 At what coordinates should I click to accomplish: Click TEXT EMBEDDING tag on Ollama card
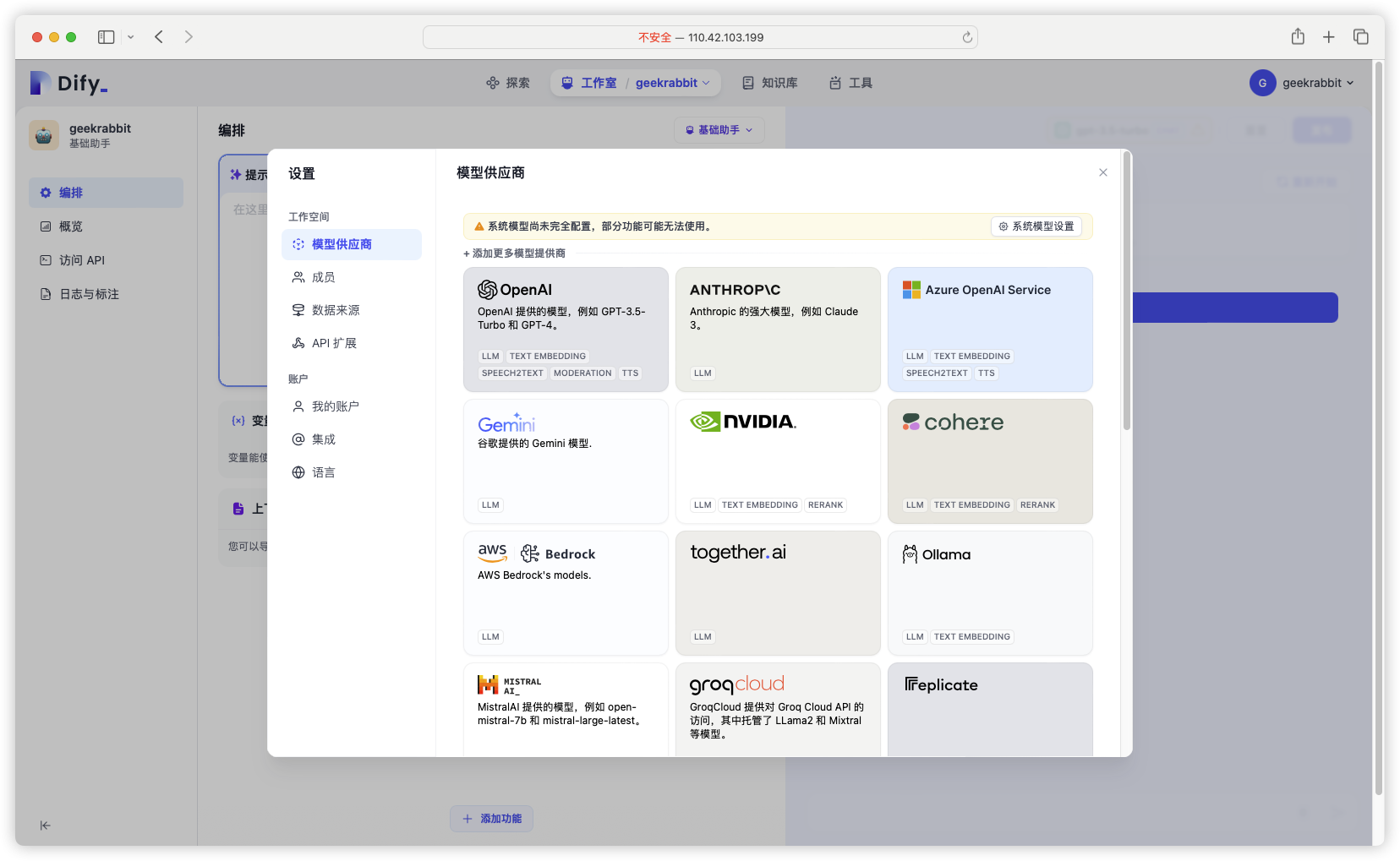(971, 637)
